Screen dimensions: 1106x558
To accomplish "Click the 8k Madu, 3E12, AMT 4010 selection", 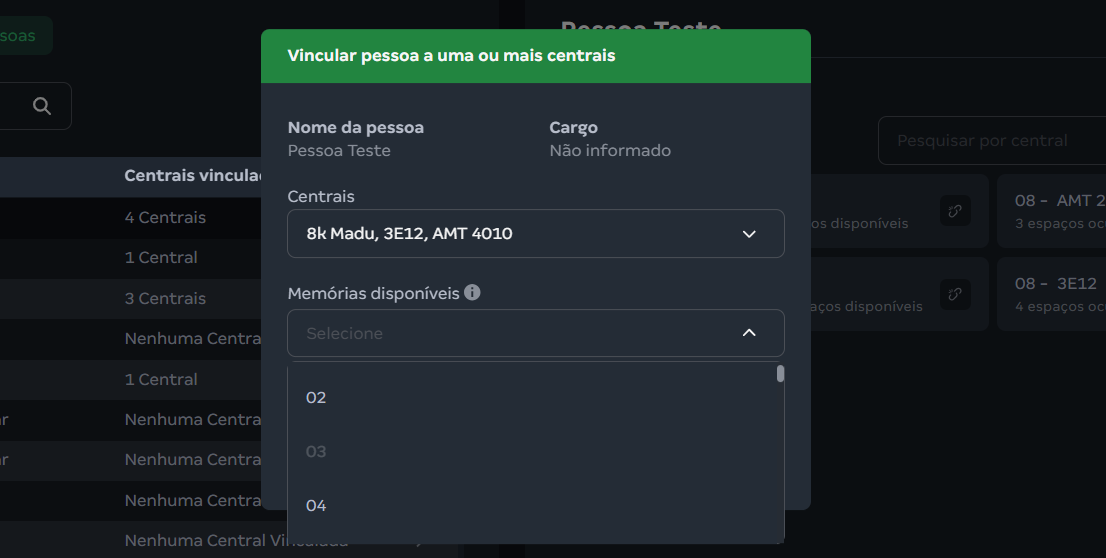I will 410,234.
